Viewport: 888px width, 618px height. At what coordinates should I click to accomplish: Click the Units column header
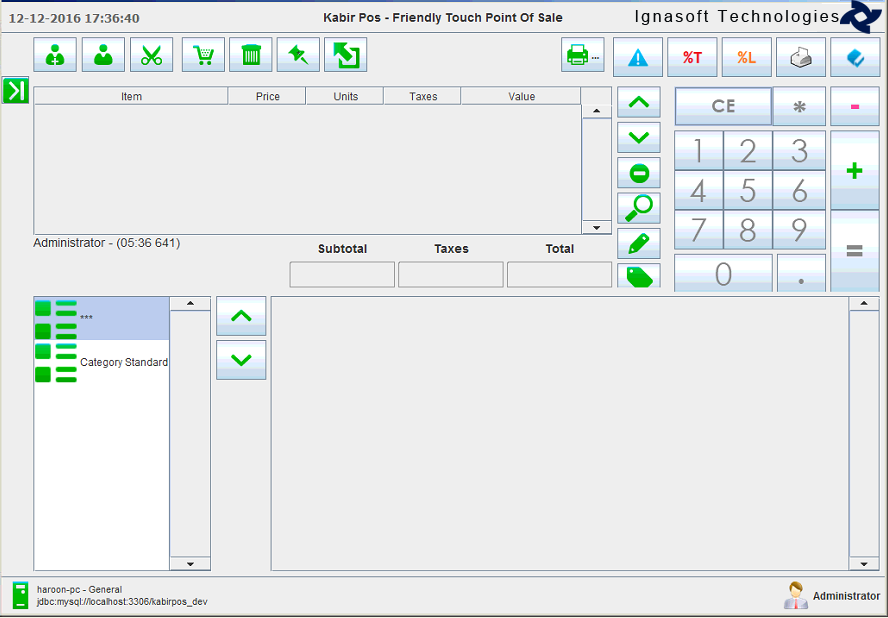point(345,96)
